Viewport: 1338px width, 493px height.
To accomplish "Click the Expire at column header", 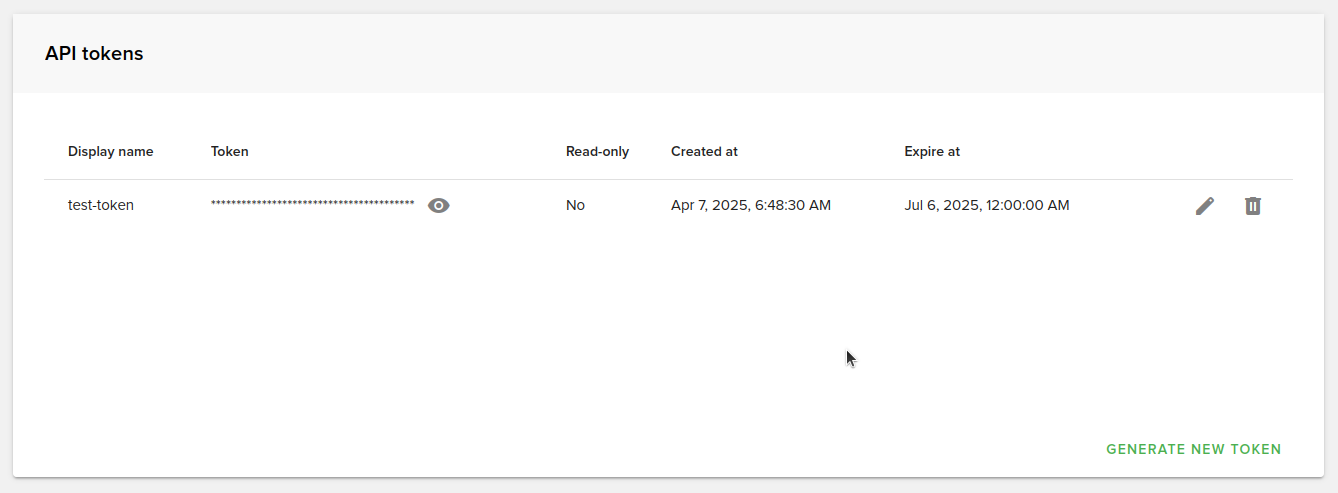I will [932, 151].
